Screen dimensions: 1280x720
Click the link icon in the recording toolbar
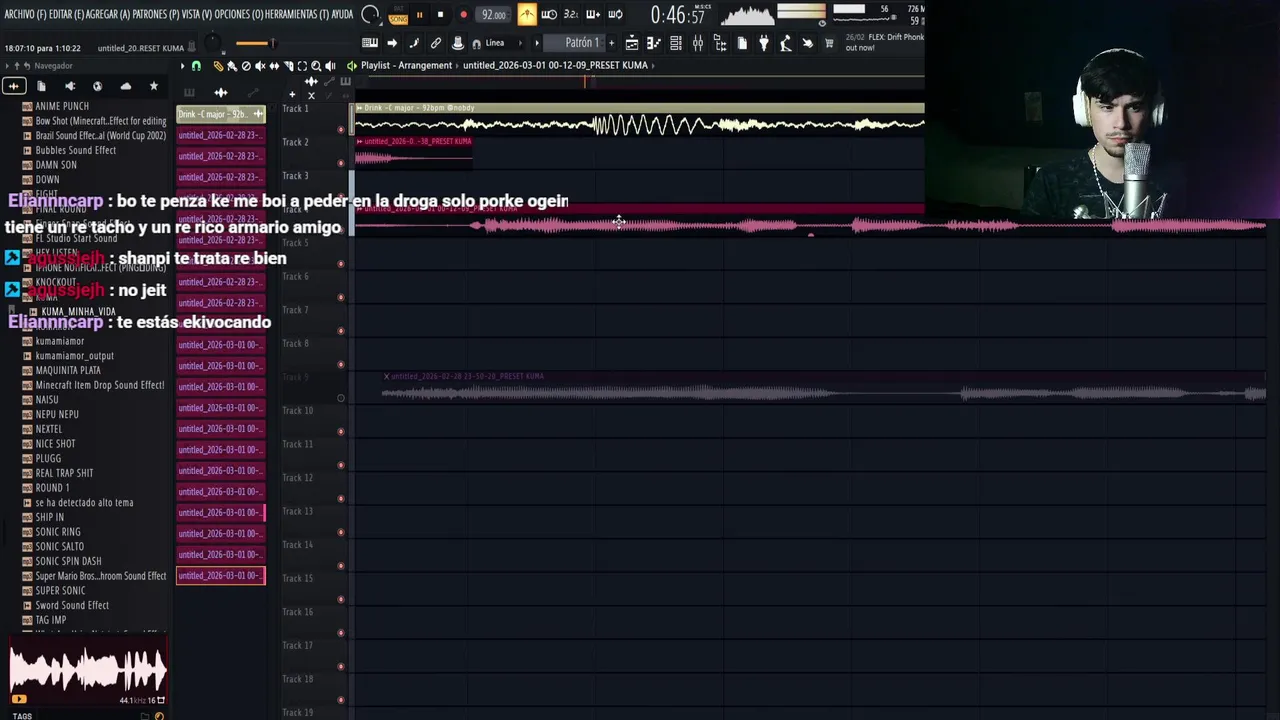pos(436,43)
